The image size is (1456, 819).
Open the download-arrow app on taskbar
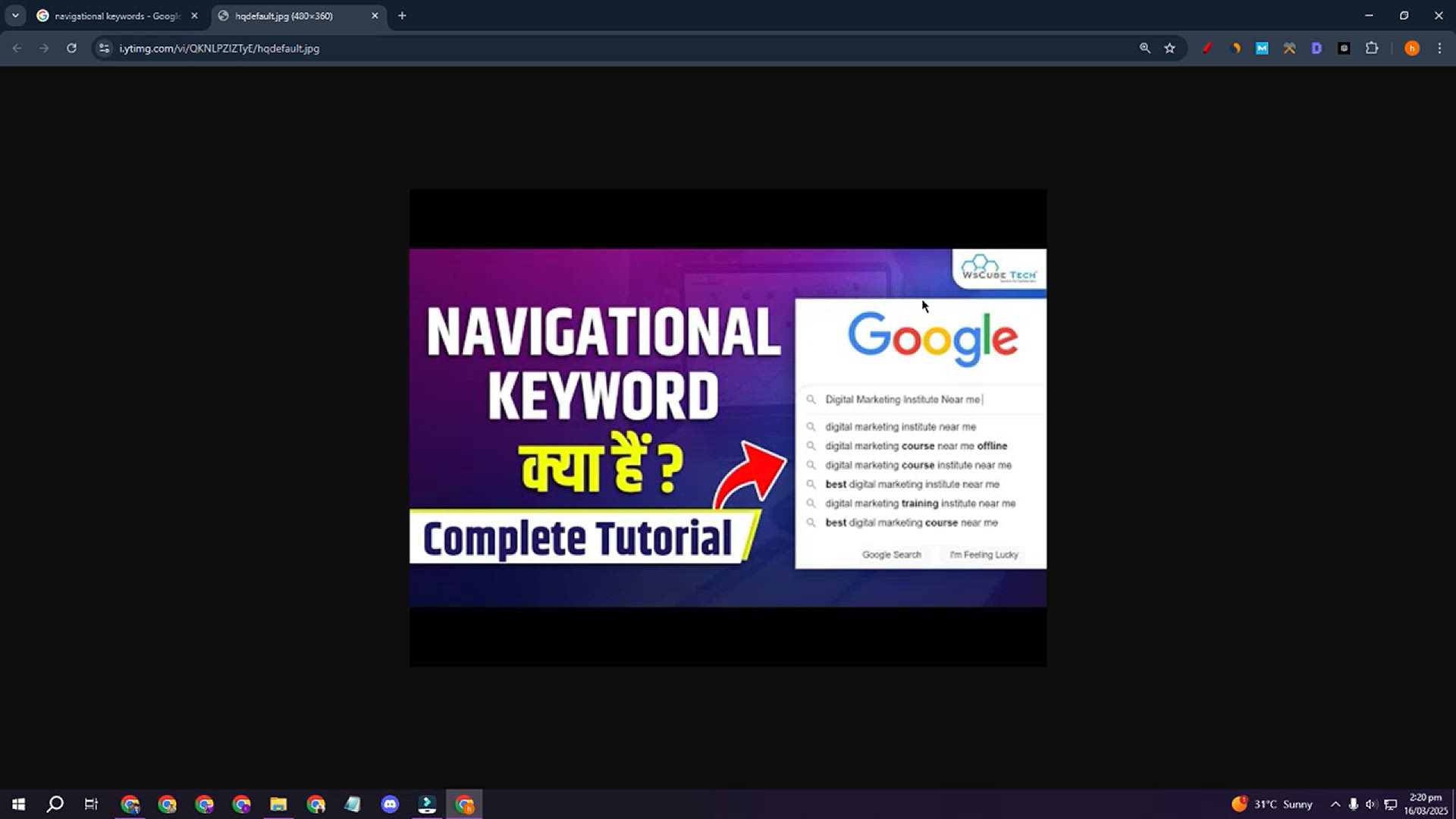click(427, 805)
